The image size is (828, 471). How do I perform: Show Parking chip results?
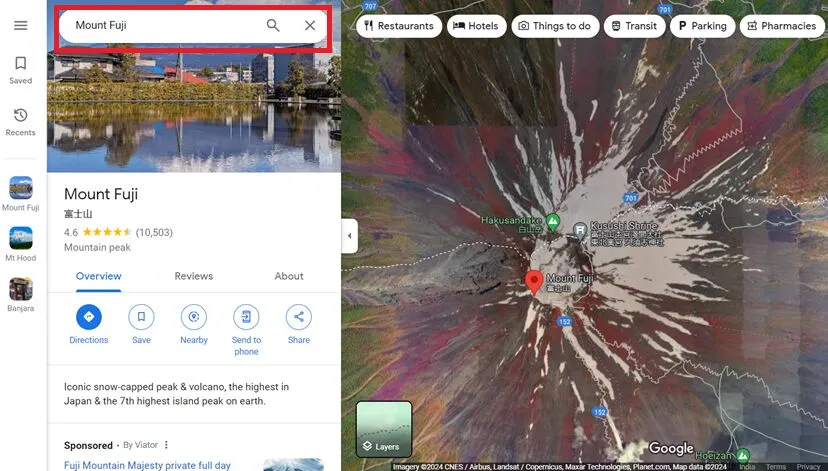click(x=702, y=26)
